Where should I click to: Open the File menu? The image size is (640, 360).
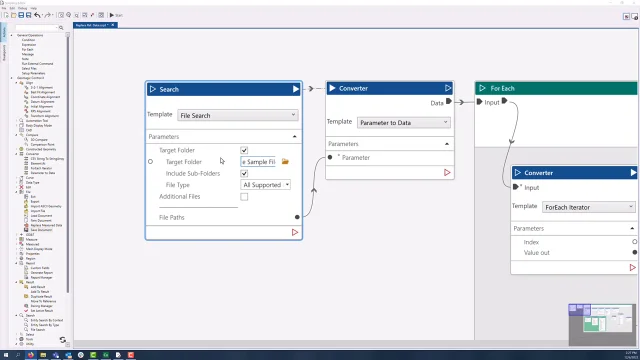point(4,8)
